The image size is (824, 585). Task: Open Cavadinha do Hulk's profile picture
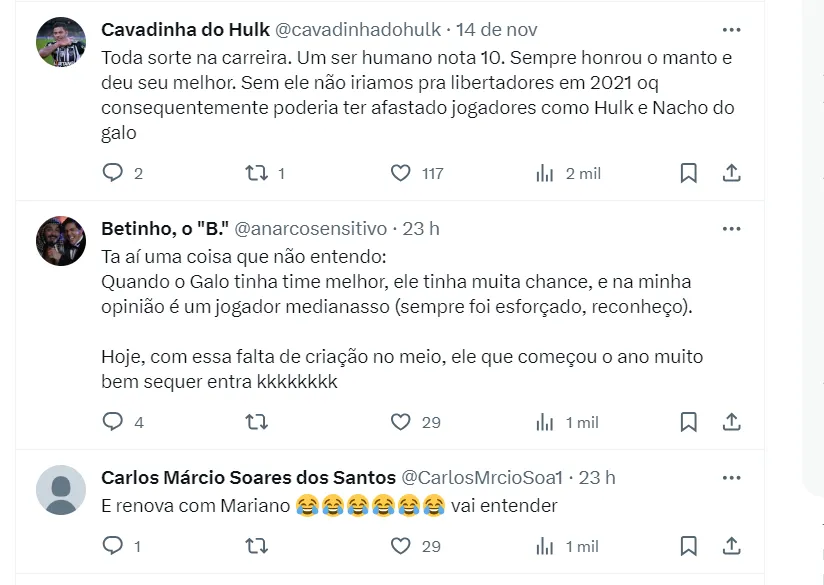(x=61, y=41)
